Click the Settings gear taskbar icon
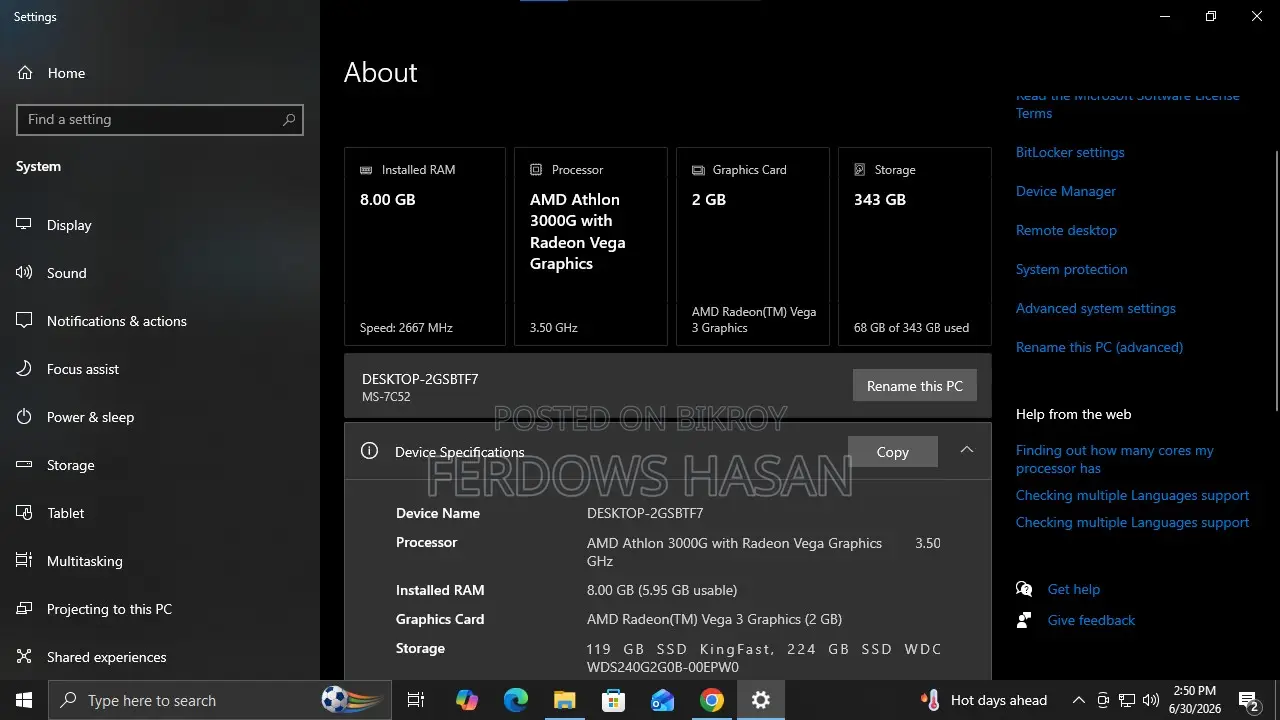Viewport: 1280px width, 720px height. [x=761, y=700]
